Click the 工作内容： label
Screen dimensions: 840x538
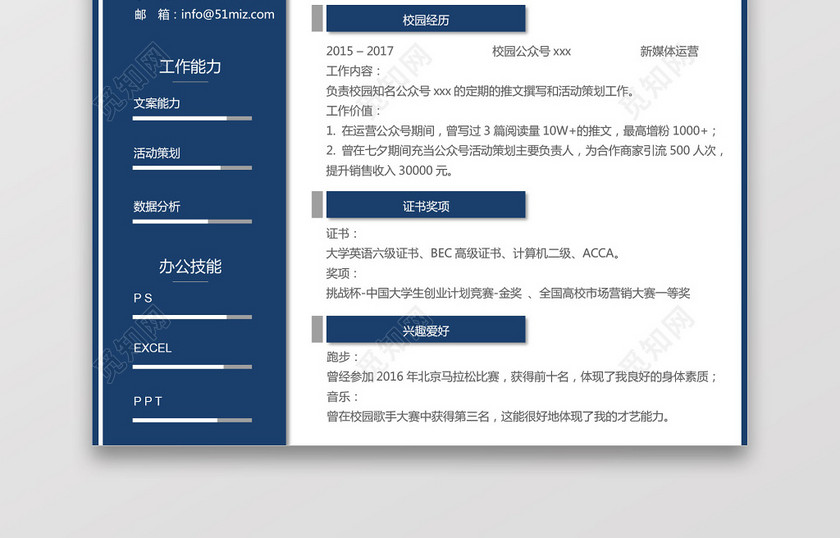[354, 71]
